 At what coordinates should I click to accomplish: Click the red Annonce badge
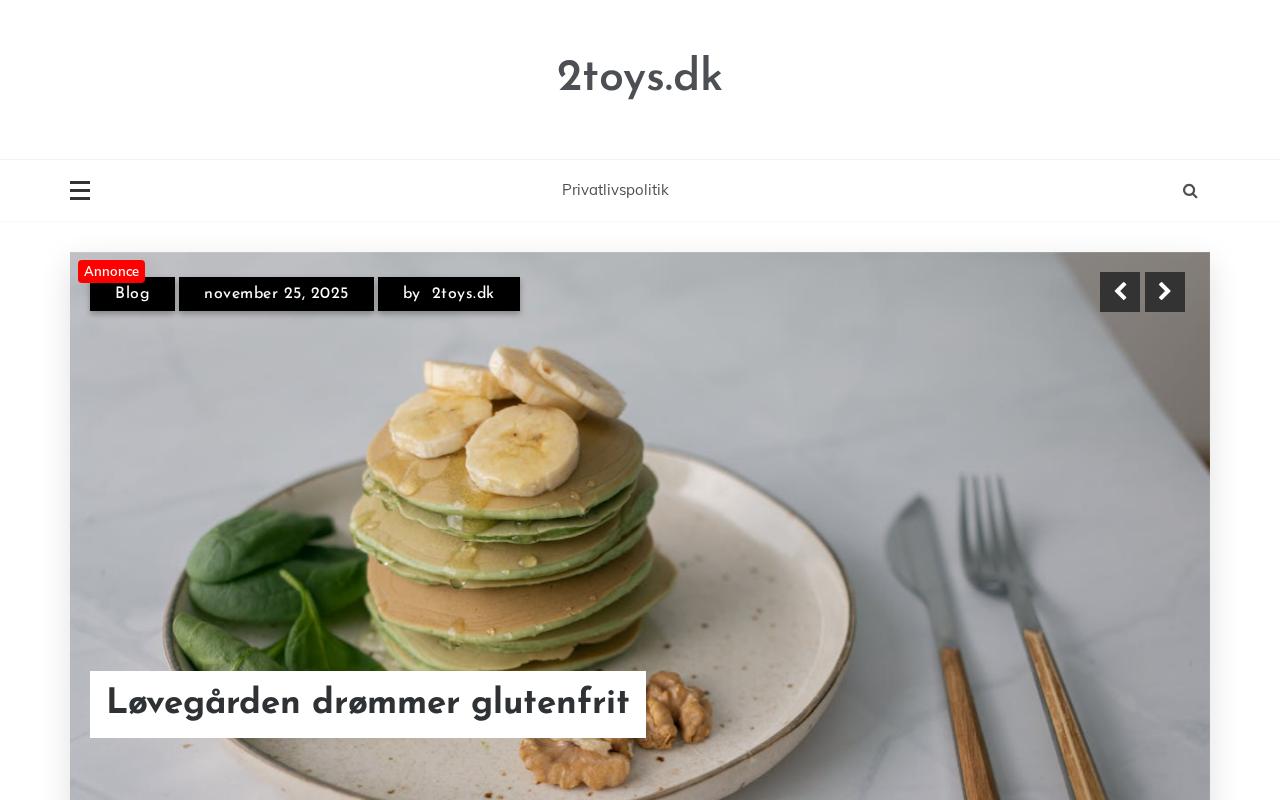click(111, 271)
